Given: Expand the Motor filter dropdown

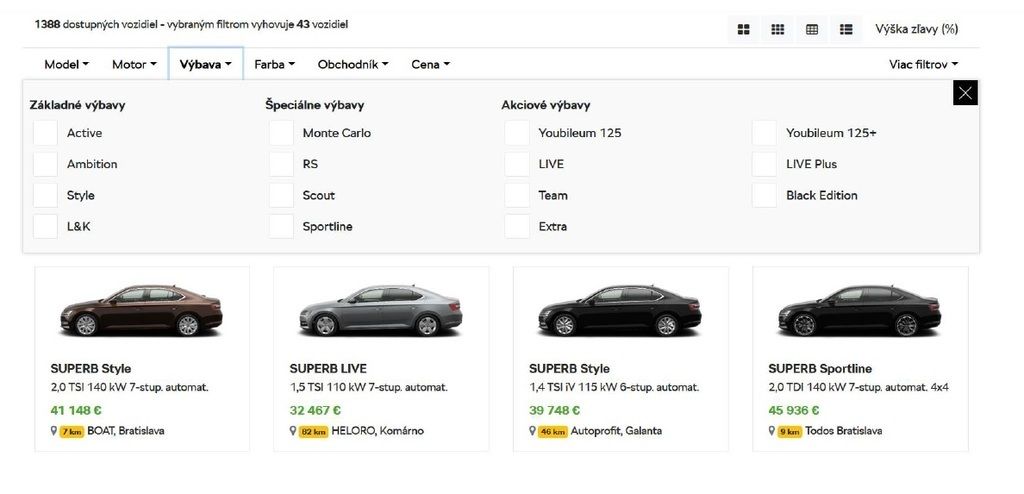Looking at the screenshot, I should [134, 64].
